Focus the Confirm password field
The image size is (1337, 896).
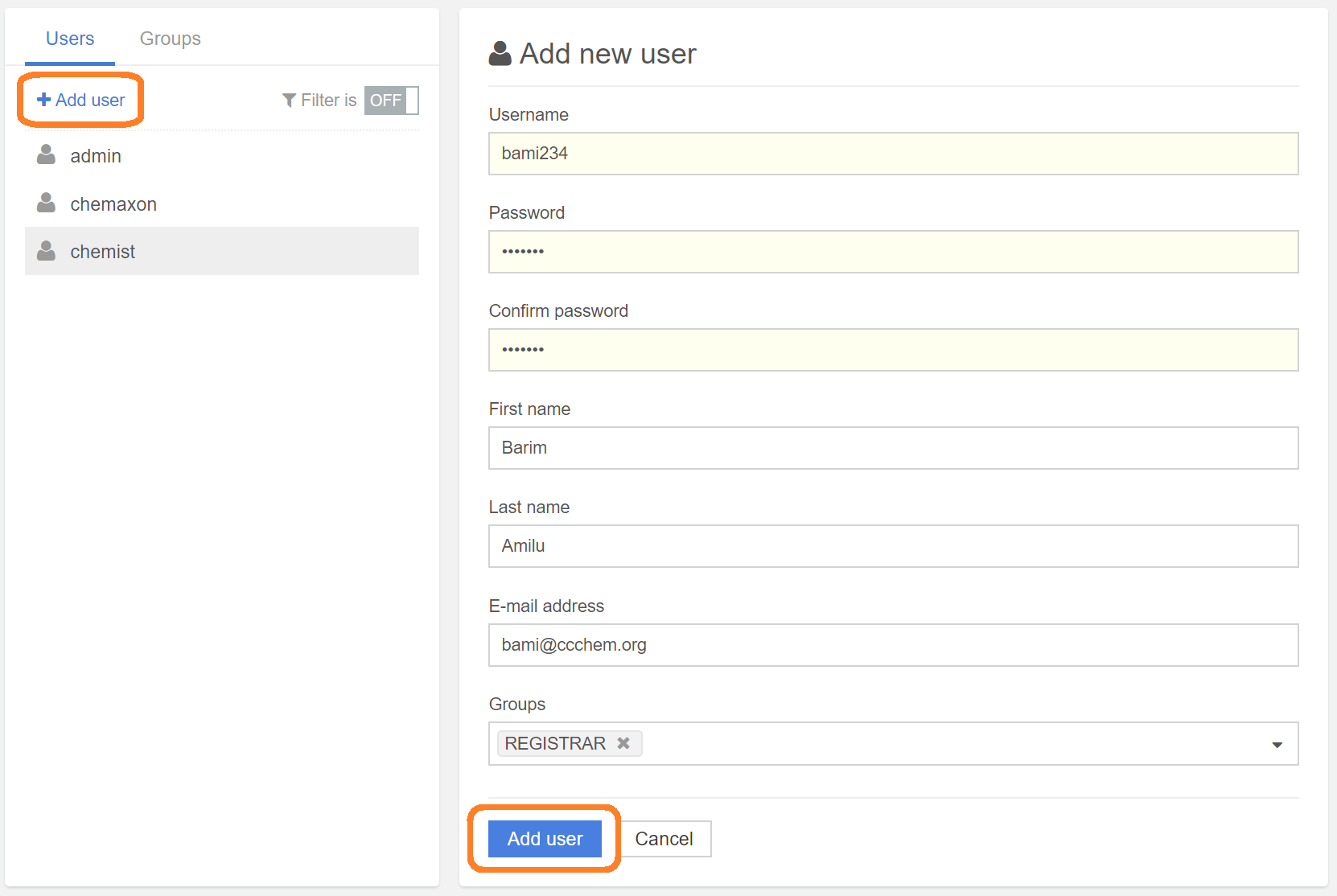pyautogui.click(x=893, y=350)
